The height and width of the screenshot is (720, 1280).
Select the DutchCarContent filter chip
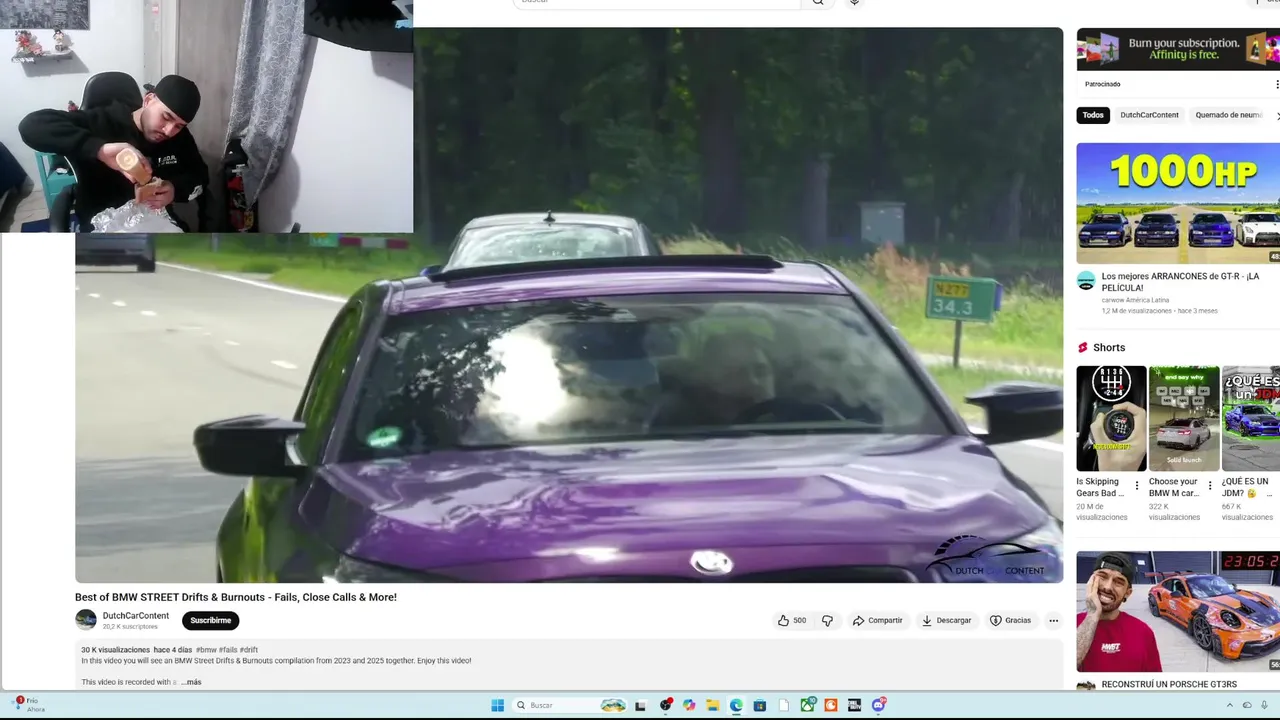pos(1149,115)
